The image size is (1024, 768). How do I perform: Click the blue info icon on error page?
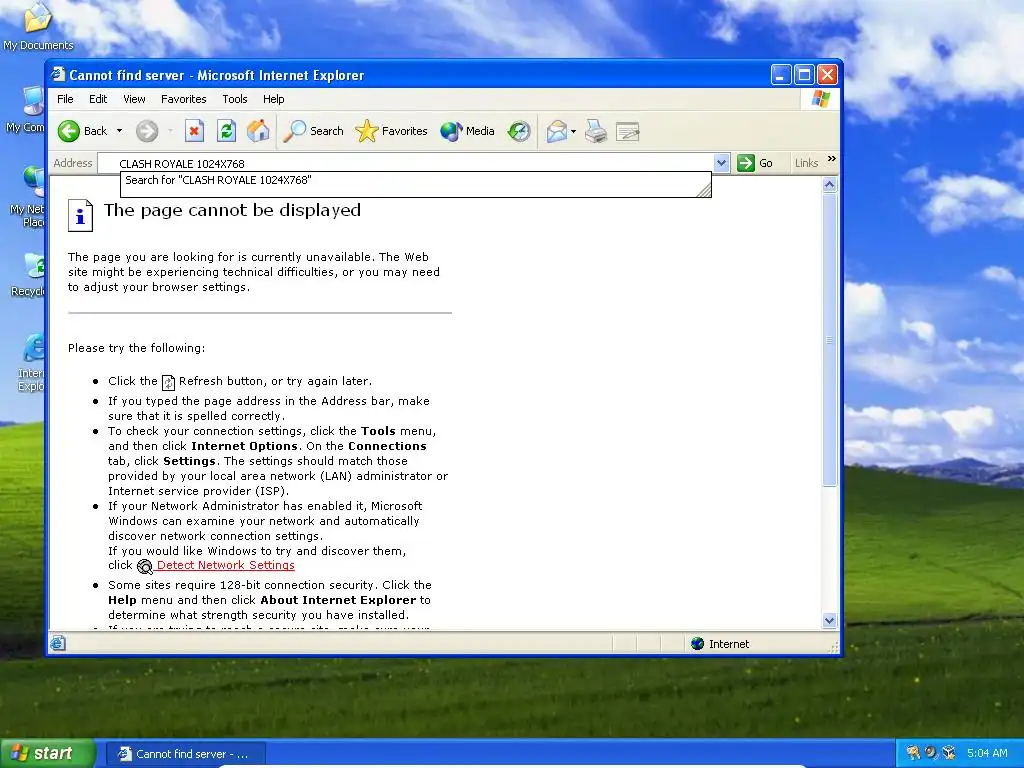coord(80,215)
